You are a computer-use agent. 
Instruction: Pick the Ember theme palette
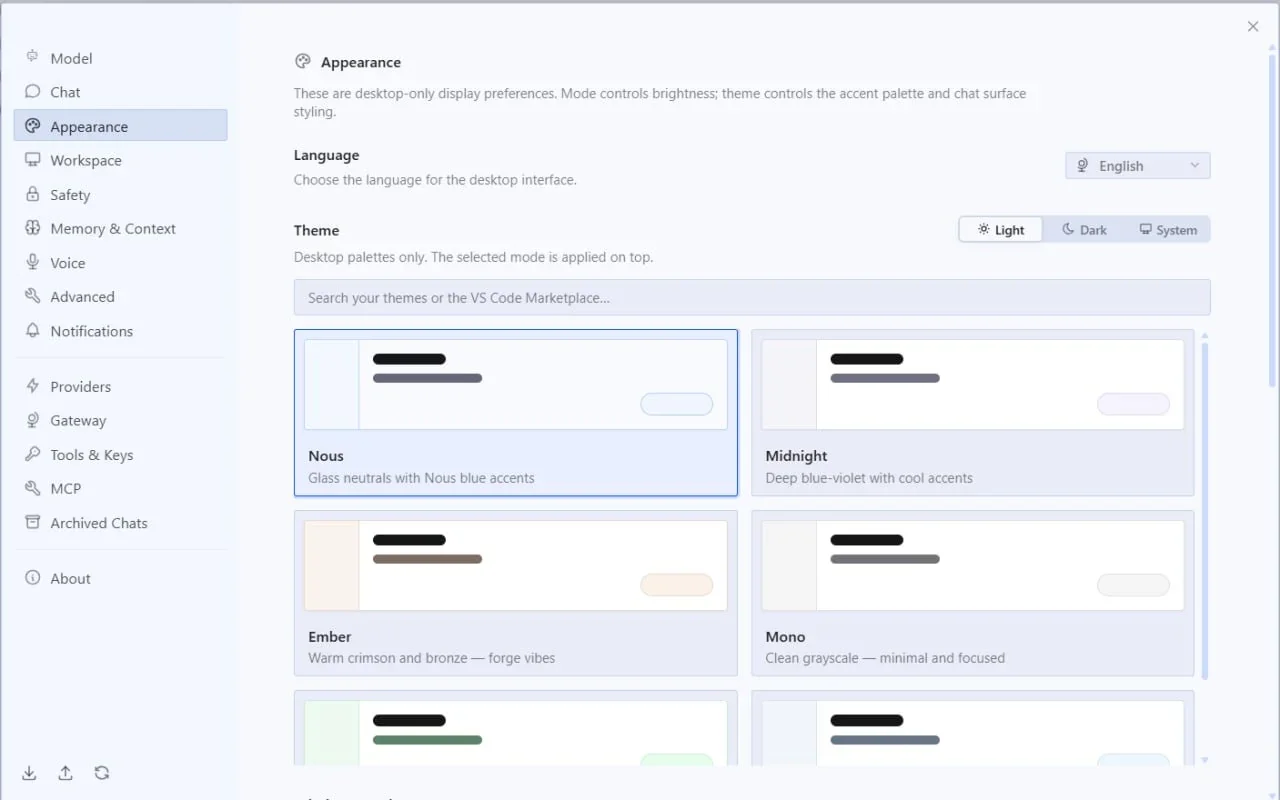coord(516,593)
